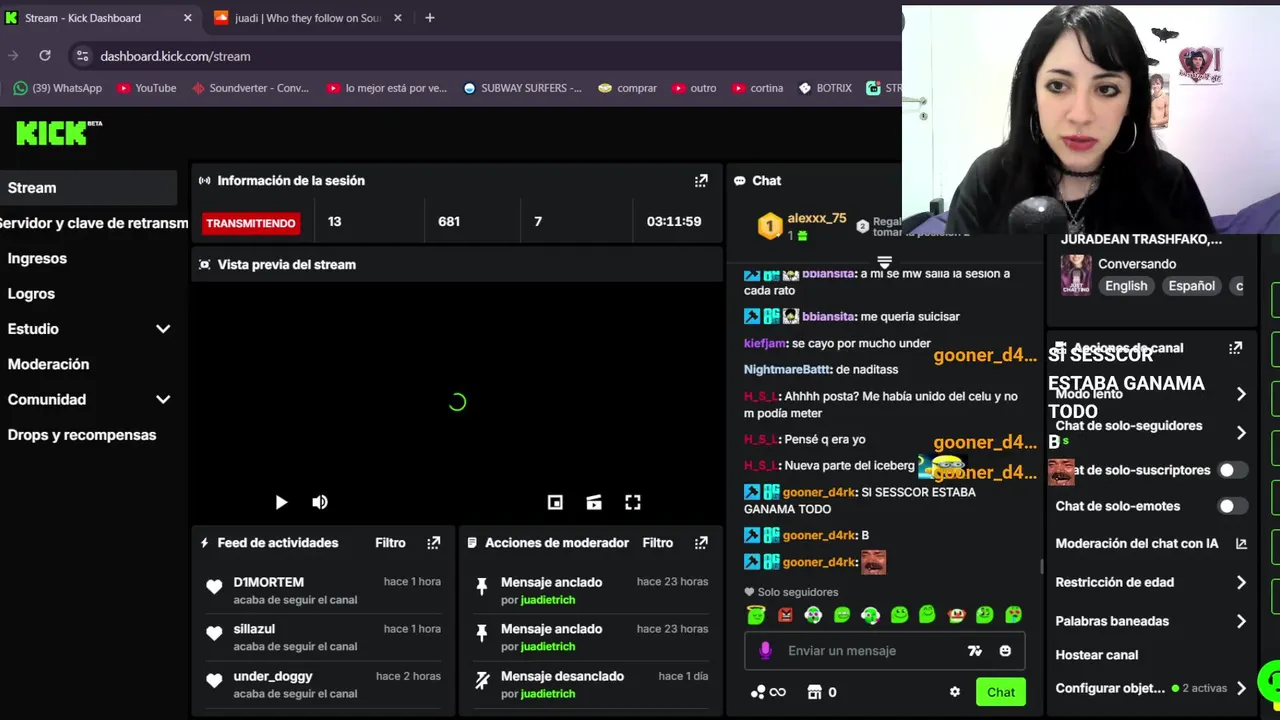Open chat settings gear
This screenshot has width=1280, height=720.
(955, 692)
